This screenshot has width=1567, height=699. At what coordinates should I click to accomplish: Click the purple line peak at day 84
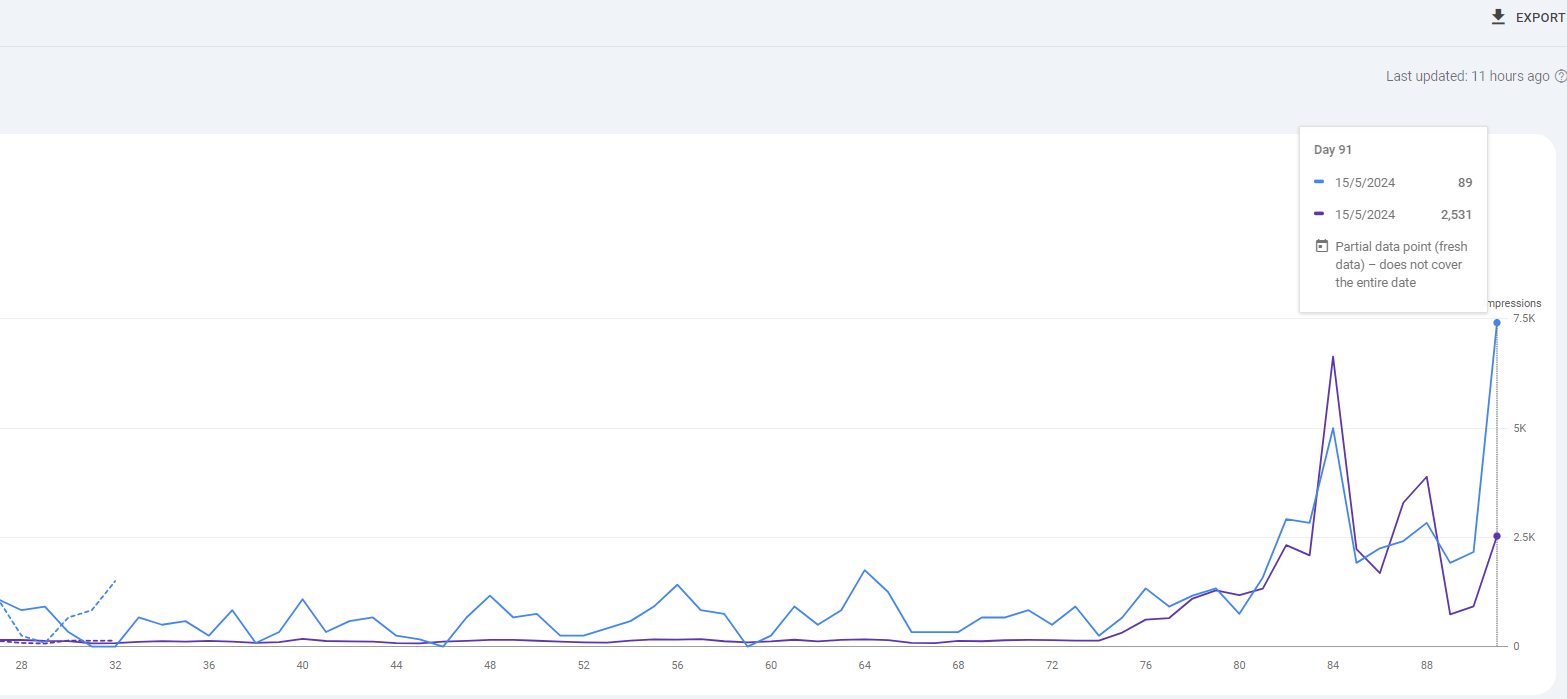(1333, 357)
